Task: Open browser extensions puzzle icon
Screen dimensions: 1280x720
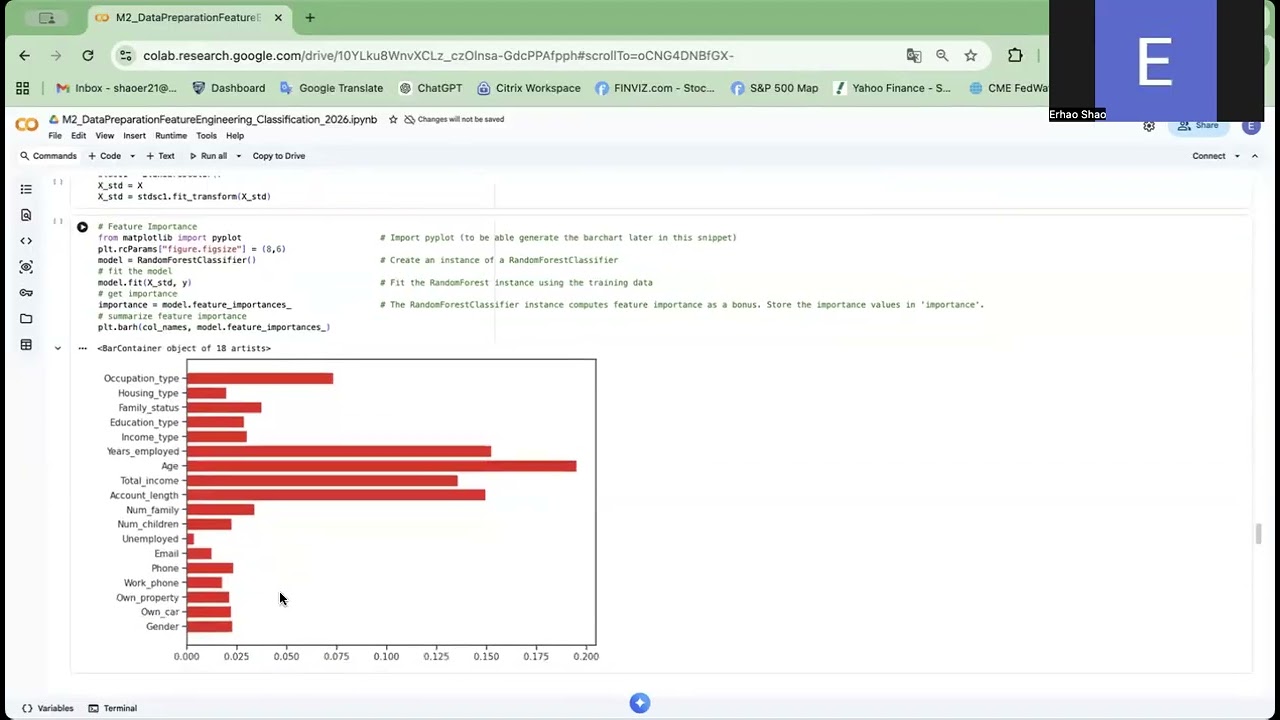Action: [1015, 56]
